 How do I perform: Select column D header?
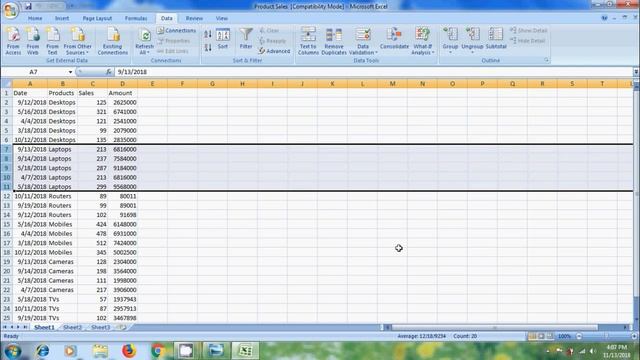[122, 84]
